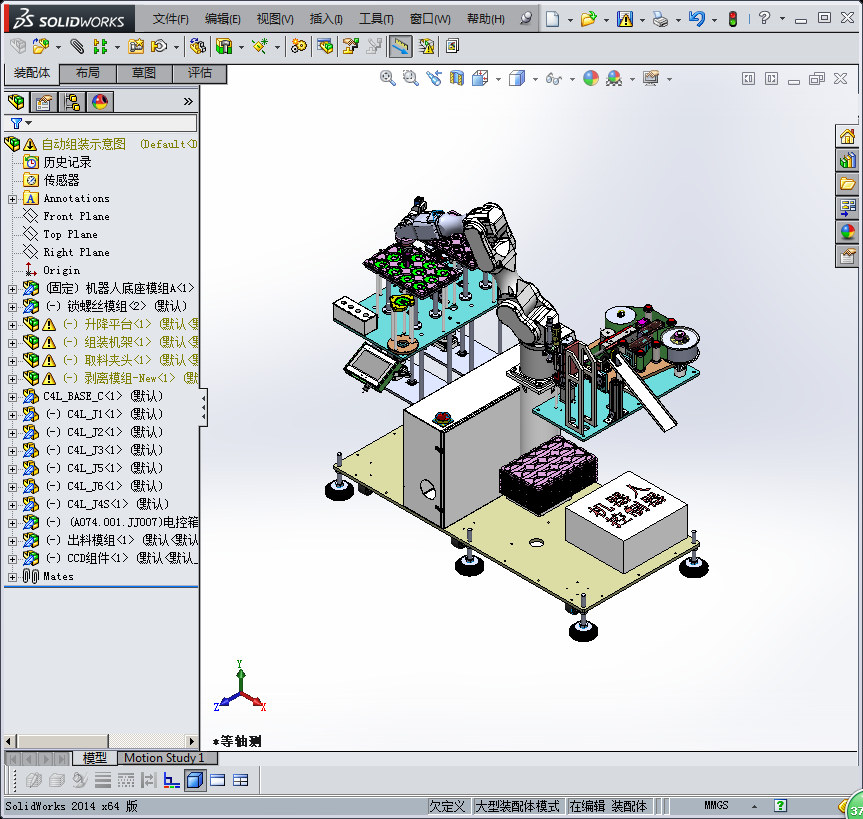
Task: Click the New Motion Study gears icon
Action: [299, 46]
